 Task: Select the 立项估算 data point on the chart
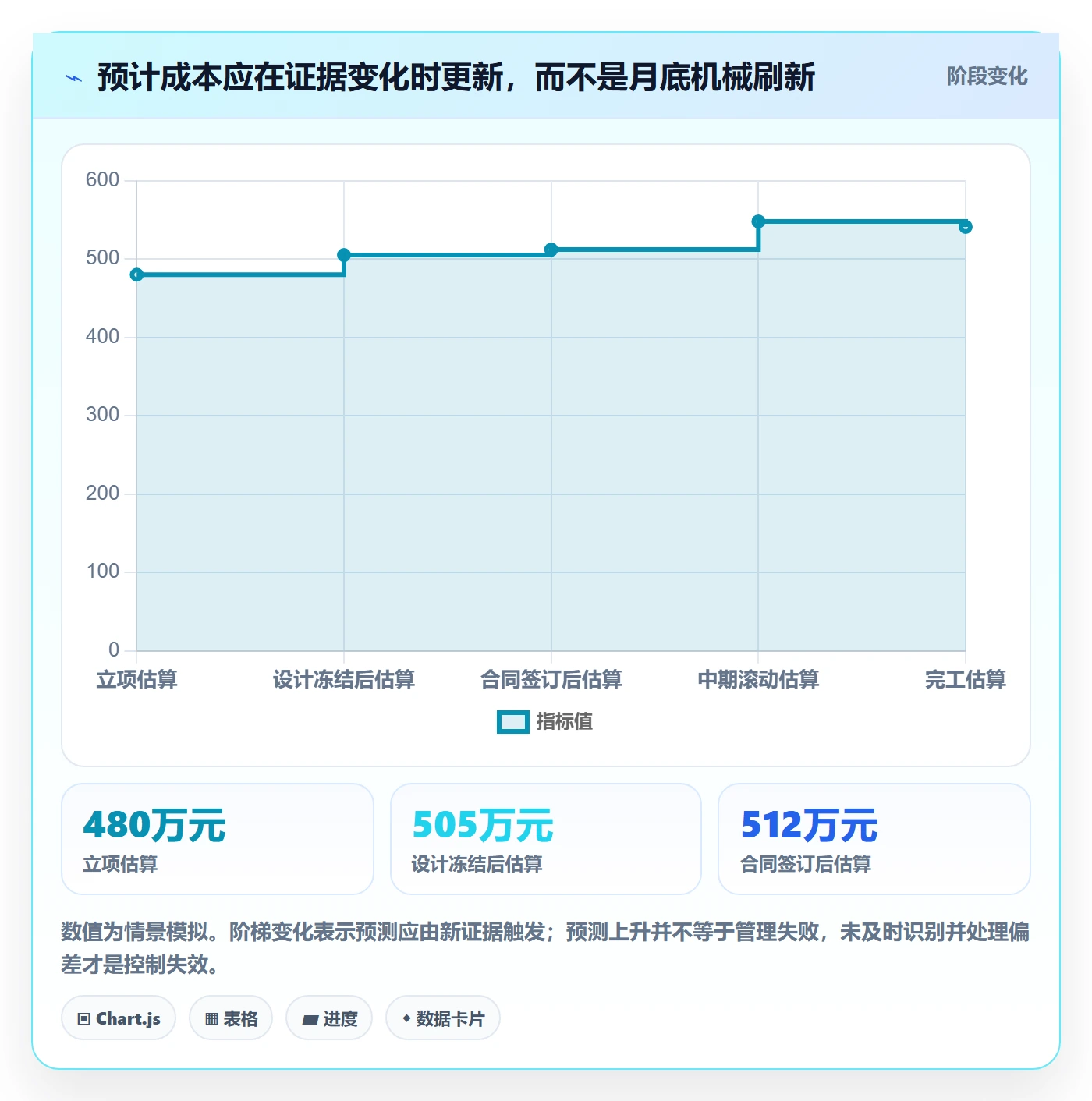136,274
